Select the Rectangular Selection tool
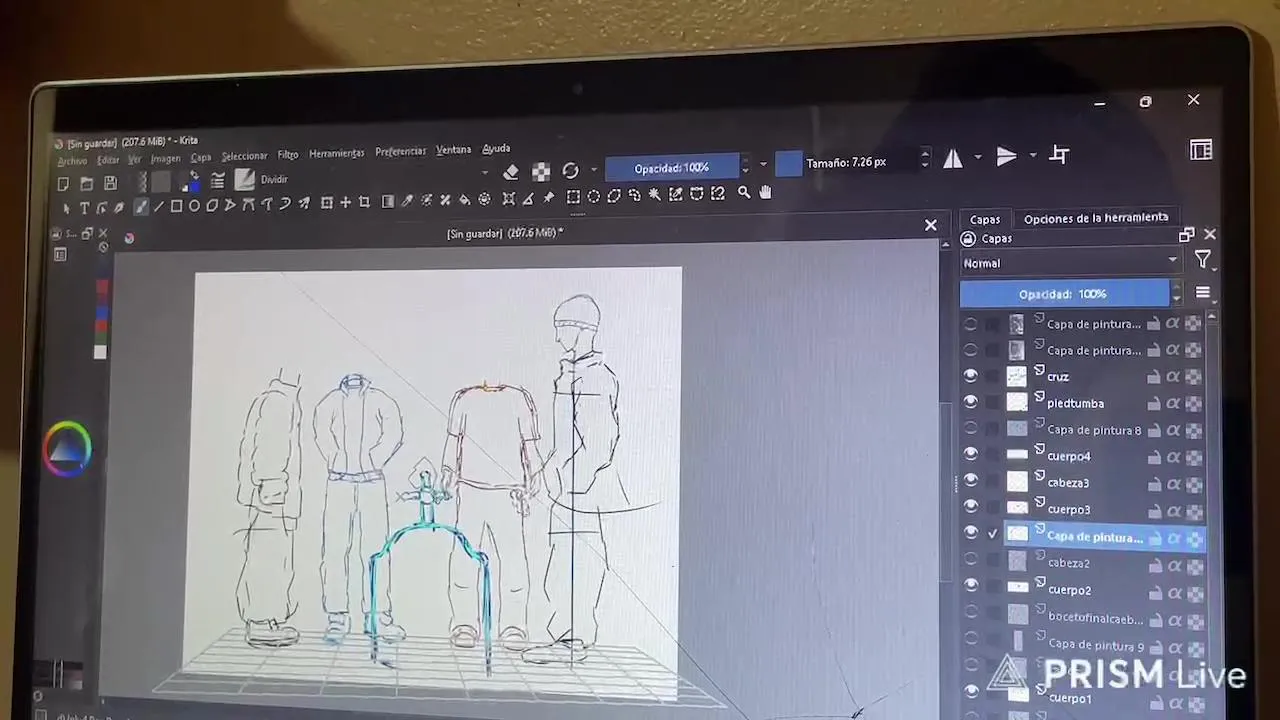Viewport: 1280px width, 720px height. 573,196
